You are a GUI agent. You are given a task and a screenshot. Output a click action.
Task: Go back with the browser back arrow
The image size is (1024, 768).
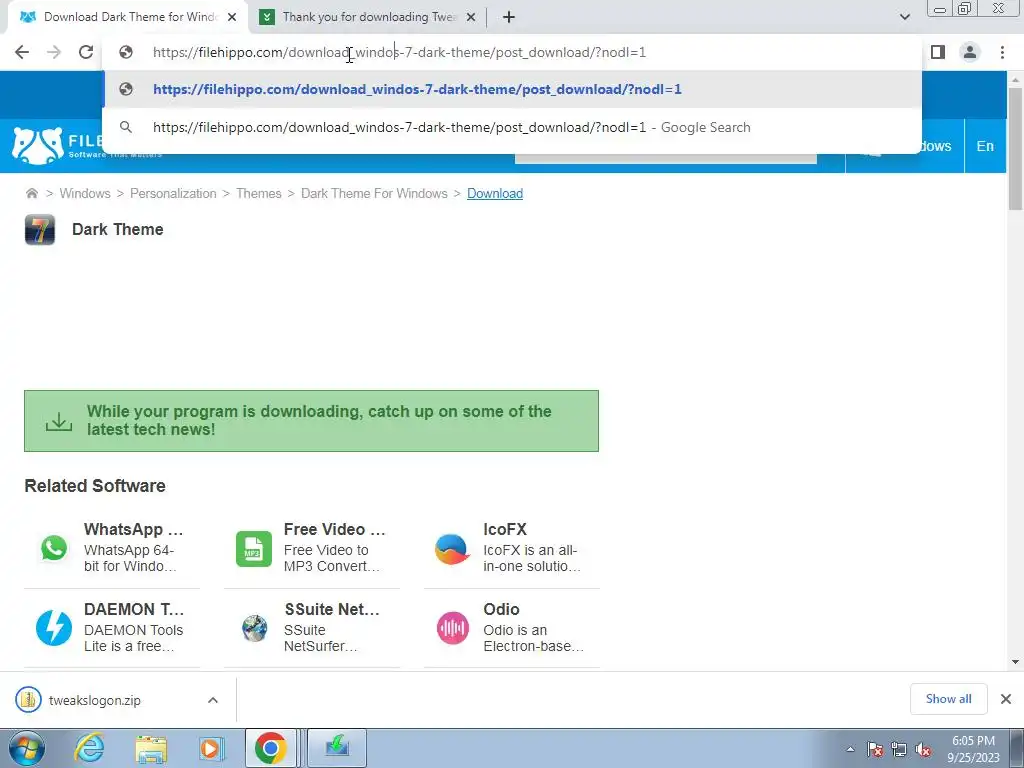click(22, 52)
